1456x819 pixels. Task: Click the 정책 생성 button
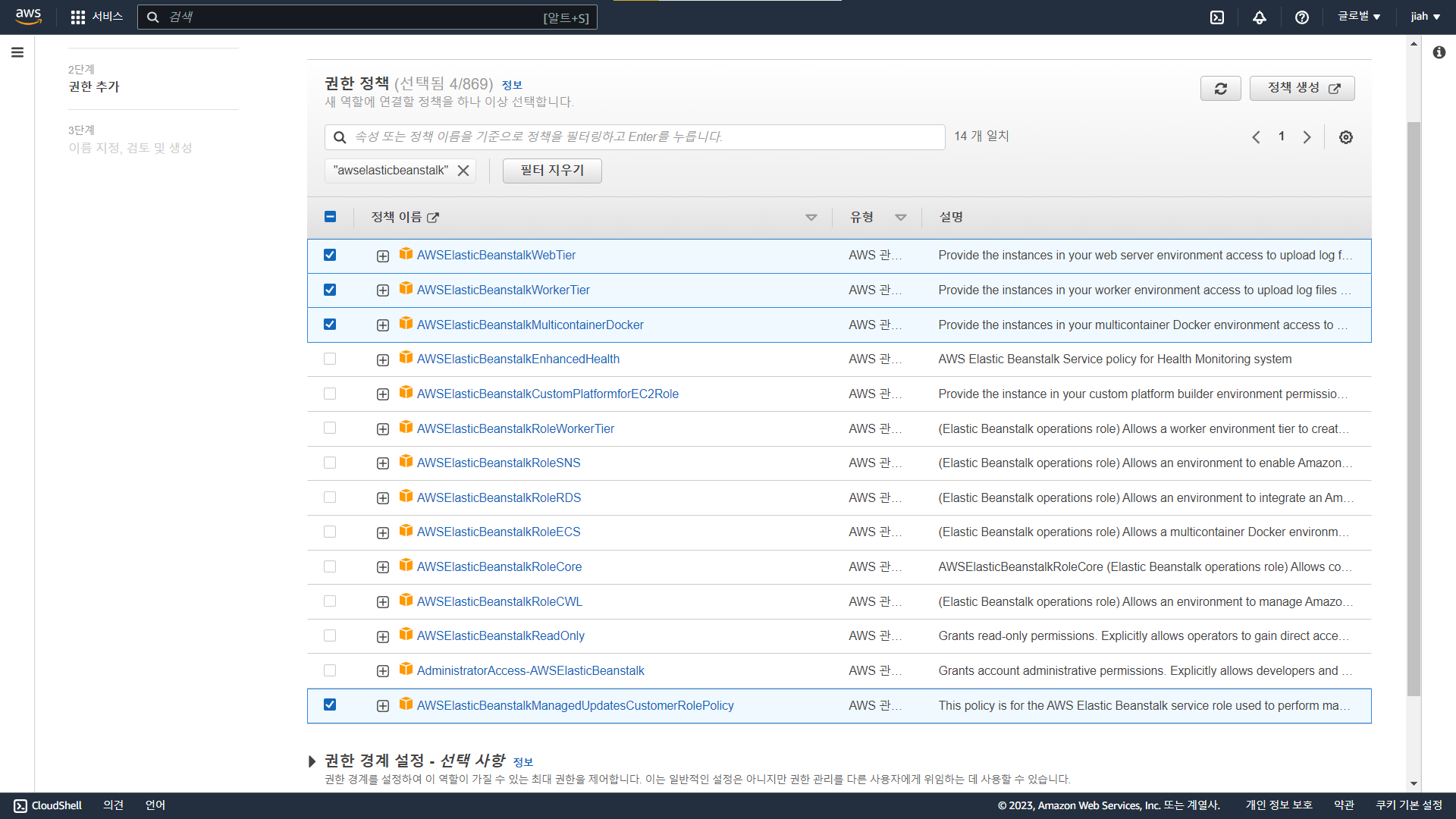1302,89
